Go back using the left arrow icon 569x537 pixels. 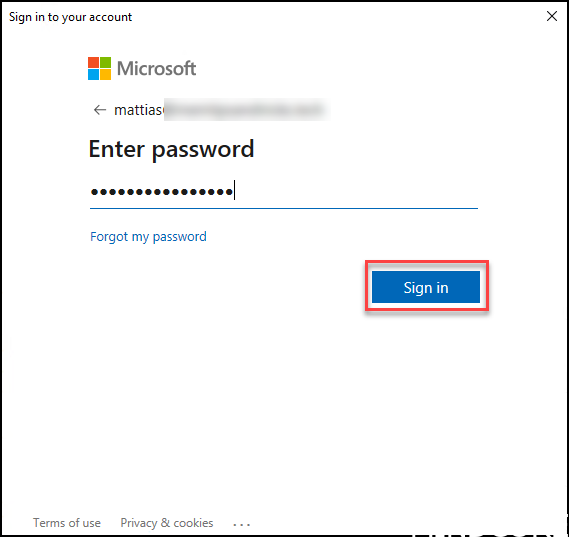point(100,110)
